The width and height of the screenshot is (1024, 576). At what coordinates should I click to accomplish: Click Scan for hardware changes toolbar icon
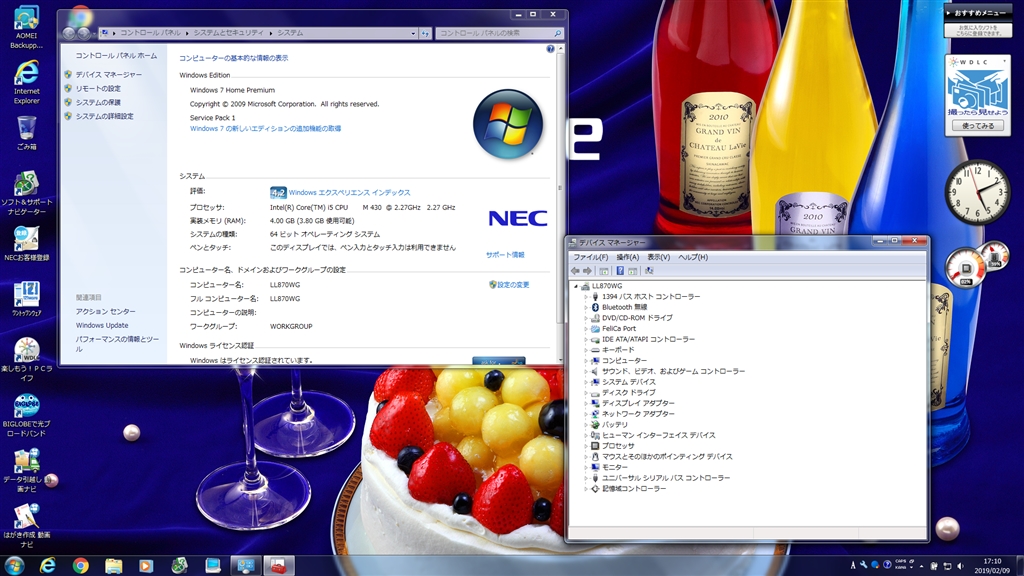(650, 270)
